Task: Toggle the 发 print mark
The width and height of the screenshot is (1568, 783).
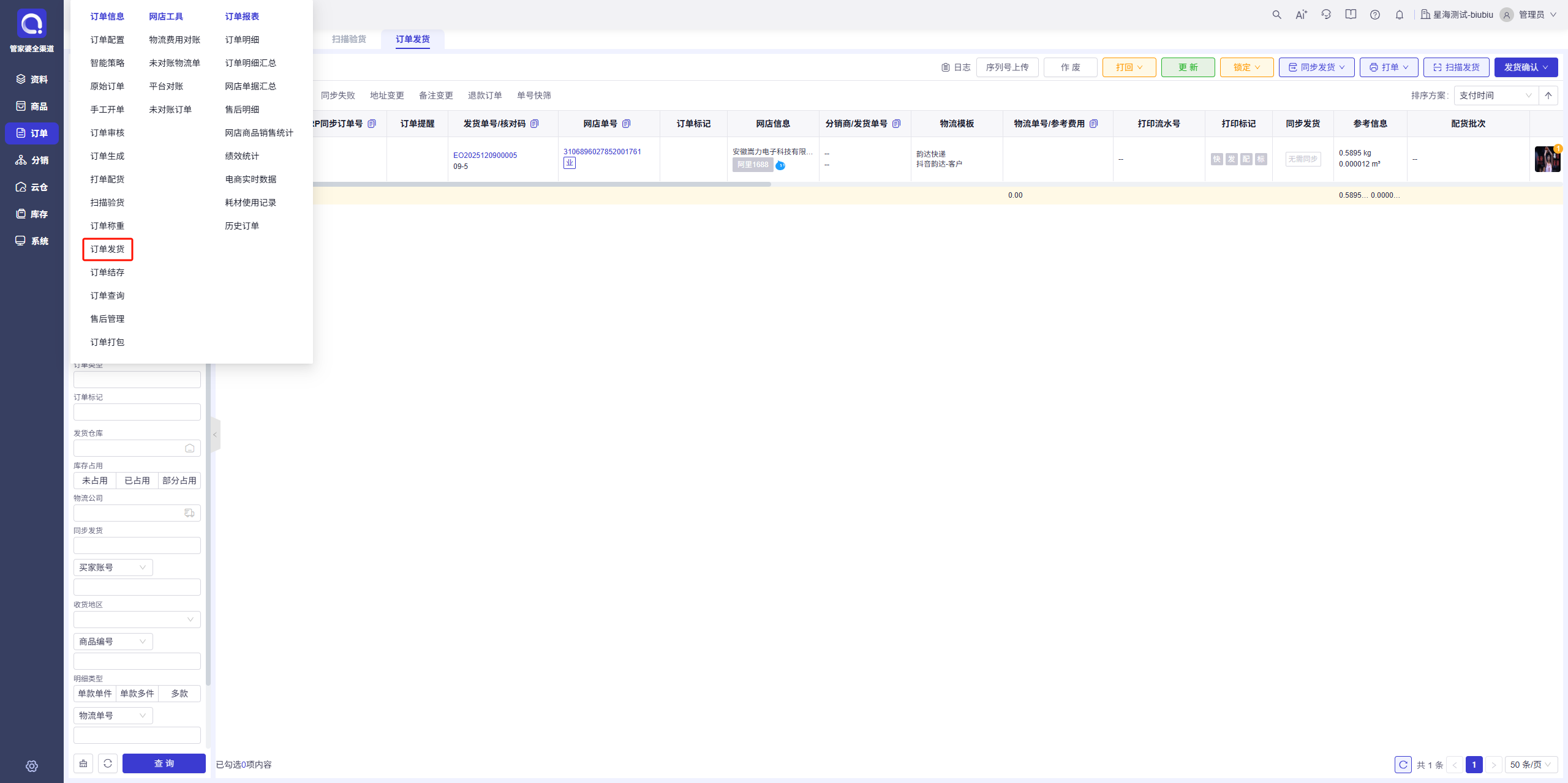Action: [x=1231, y=159]
